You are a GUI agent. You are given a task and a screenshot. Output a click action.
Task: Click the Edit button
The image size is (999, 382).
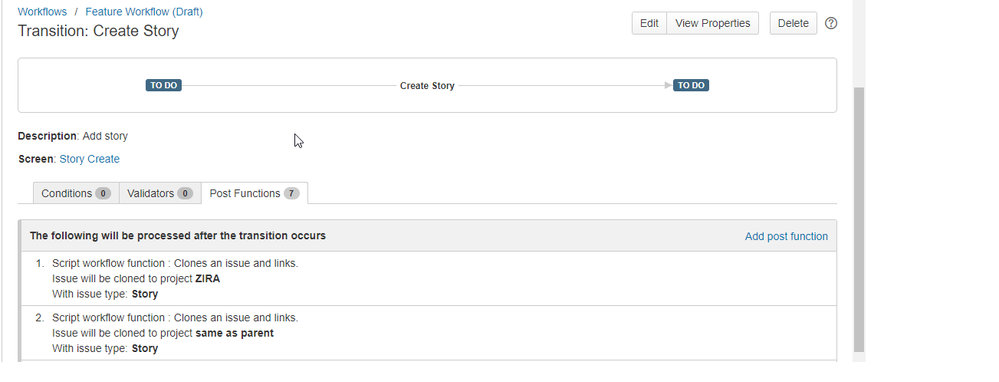(649, 23)
